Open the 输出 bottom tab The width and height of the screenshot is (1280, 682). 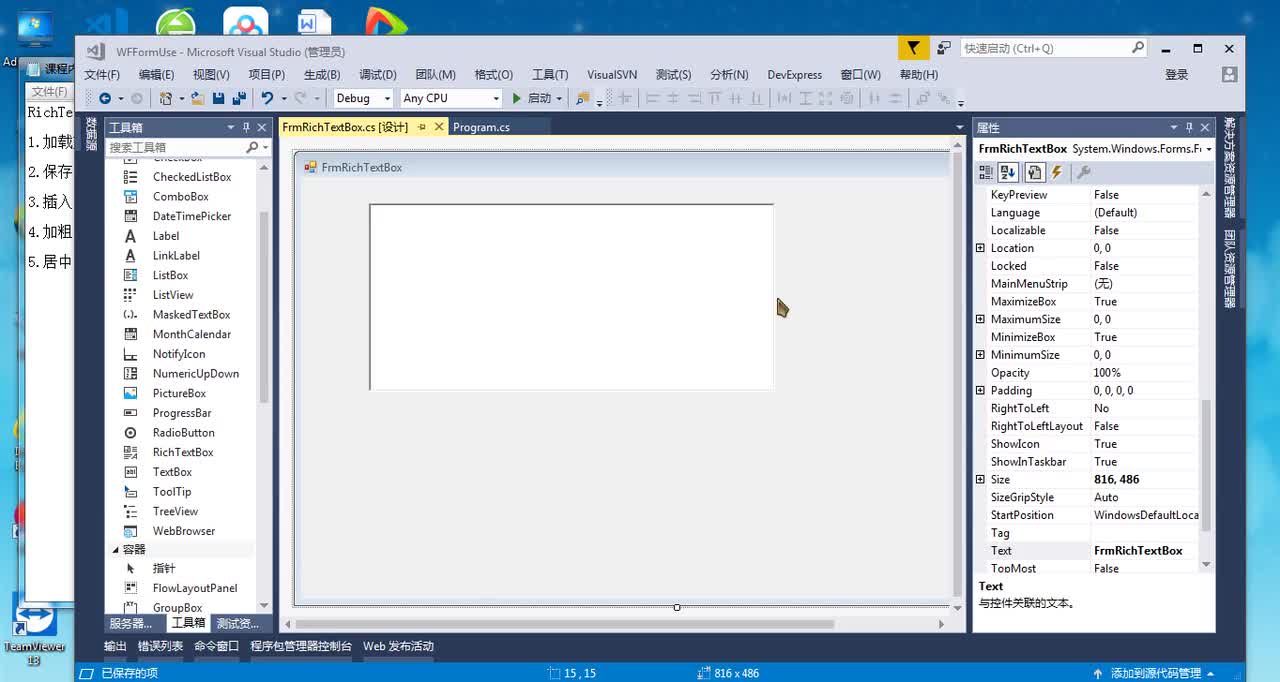pyautogui.click(x=115, y=646)
